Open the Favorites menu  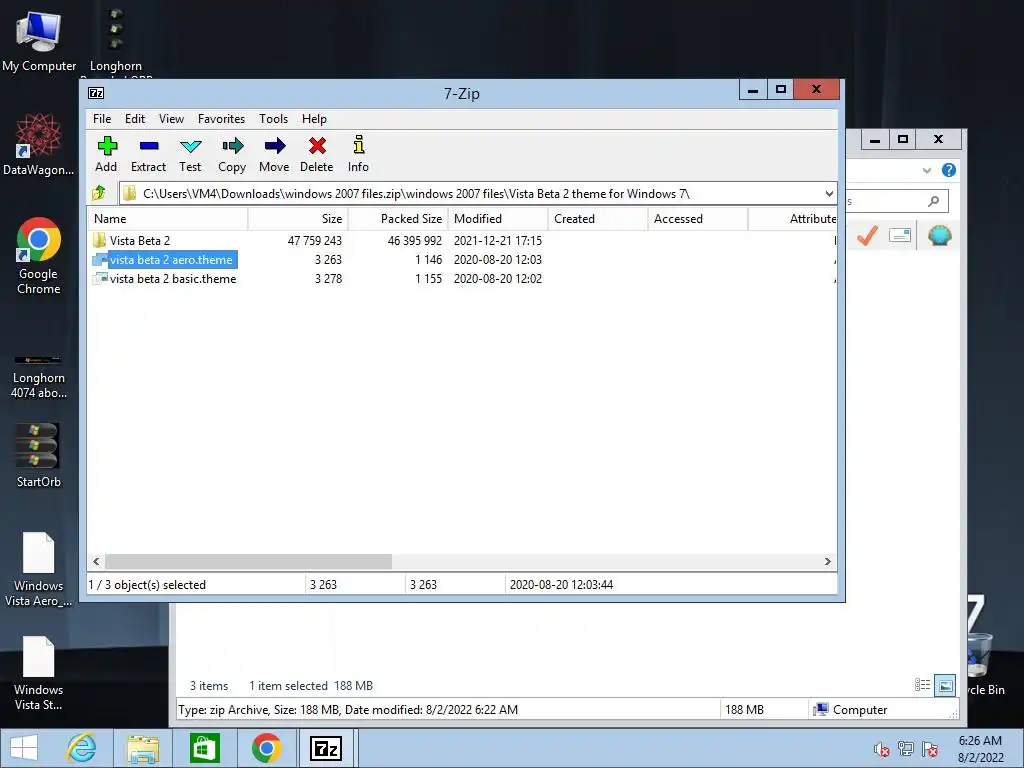tap(221, 119)
